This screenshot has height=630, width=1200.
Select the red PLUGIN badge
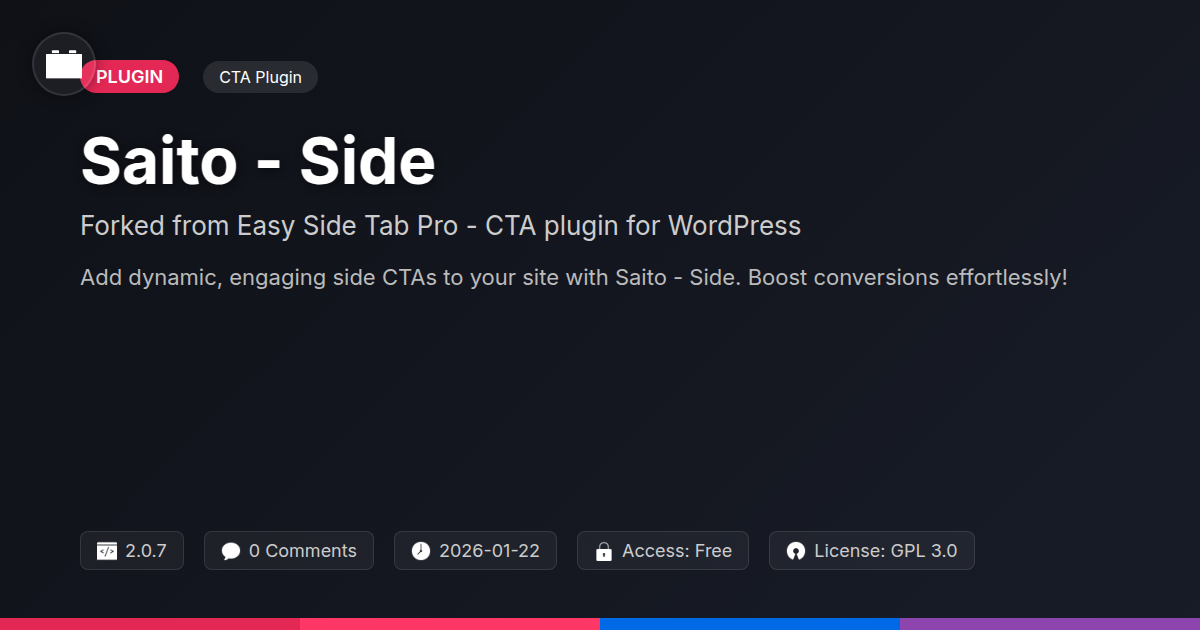click(130, 77)
